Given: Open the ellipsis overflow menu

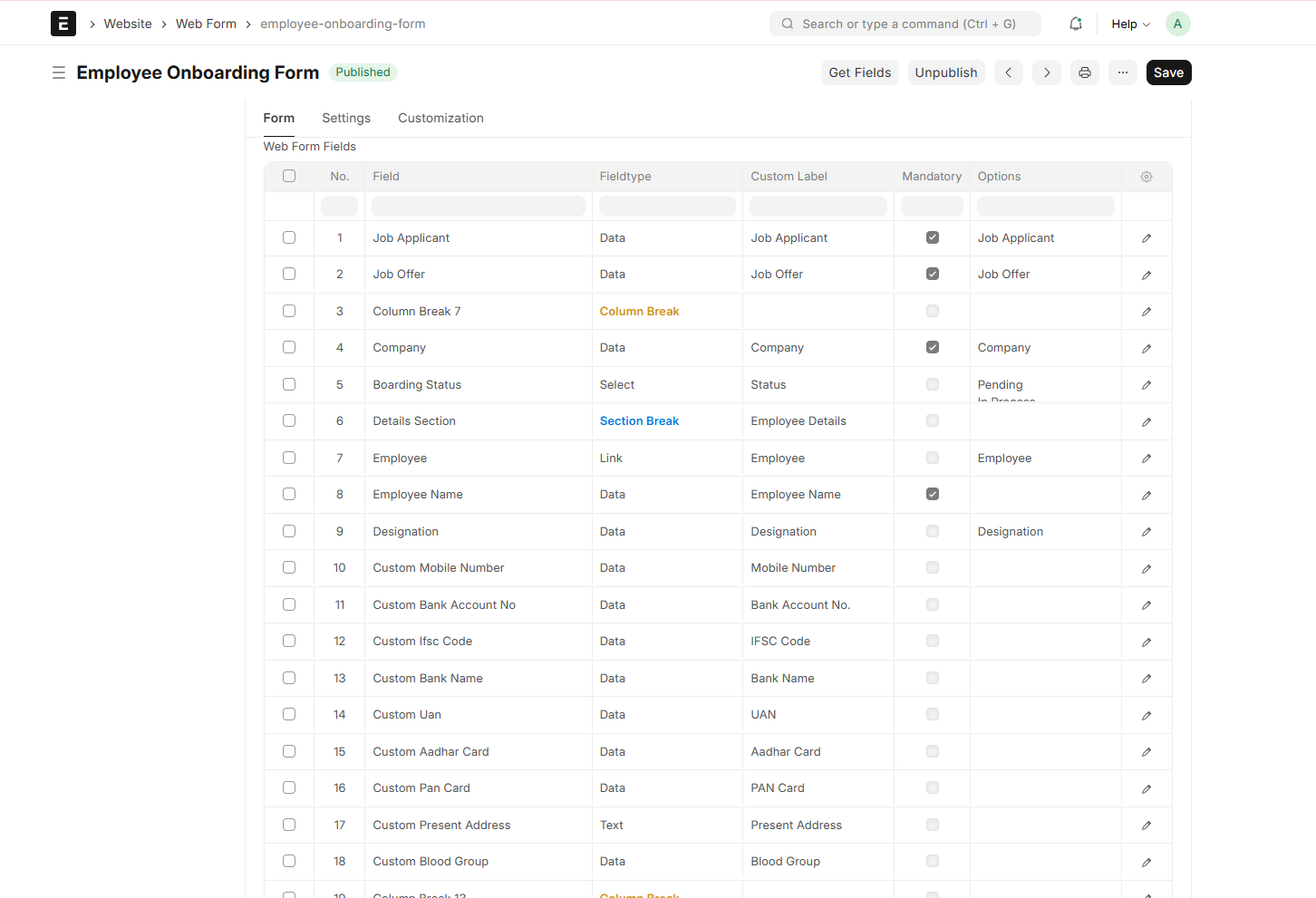Looking at the screenshot, I should point(1122,72).
